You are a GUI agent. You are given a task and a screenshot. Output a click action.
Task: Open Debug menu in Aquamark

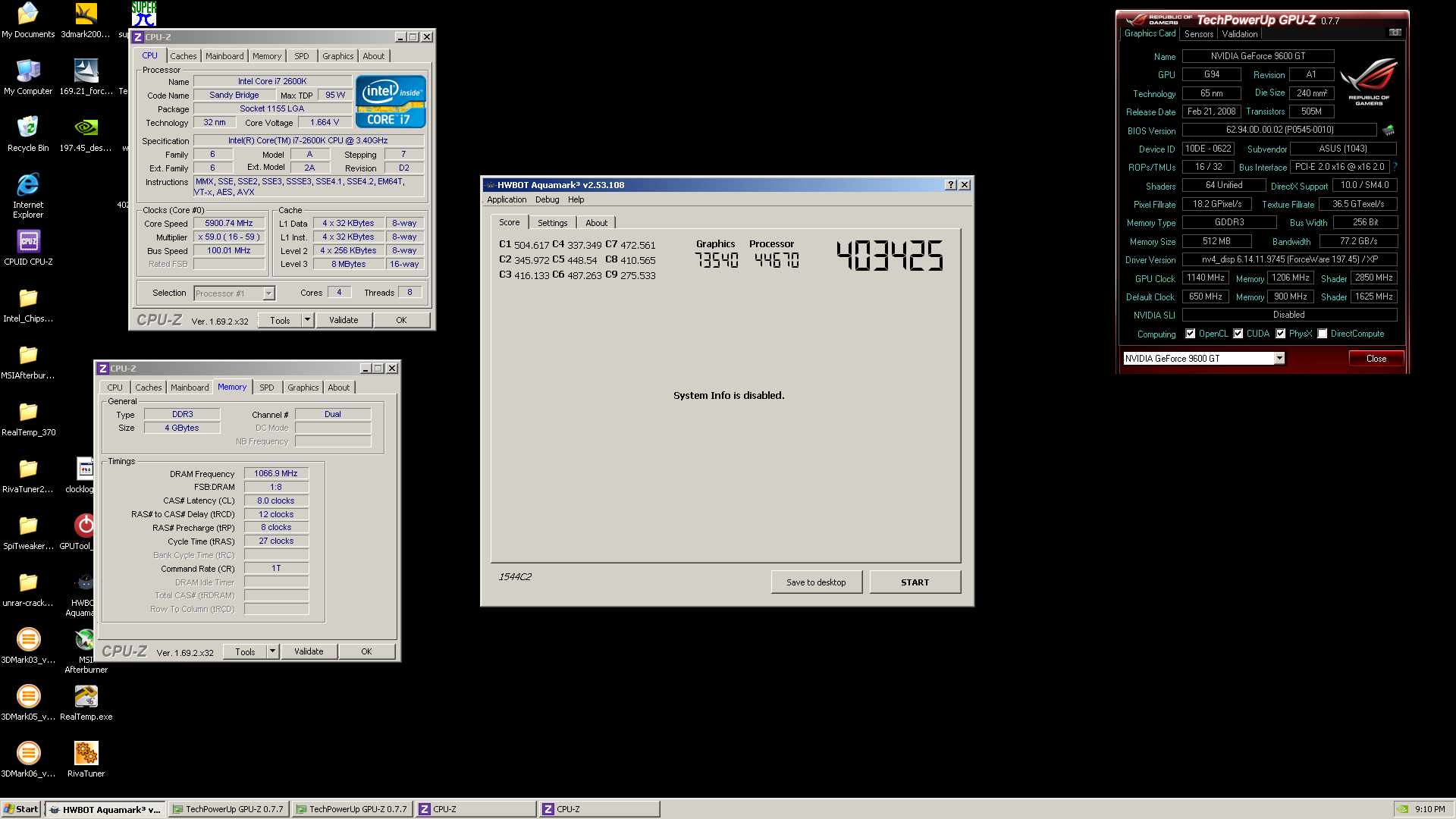[x=548, y=199]
